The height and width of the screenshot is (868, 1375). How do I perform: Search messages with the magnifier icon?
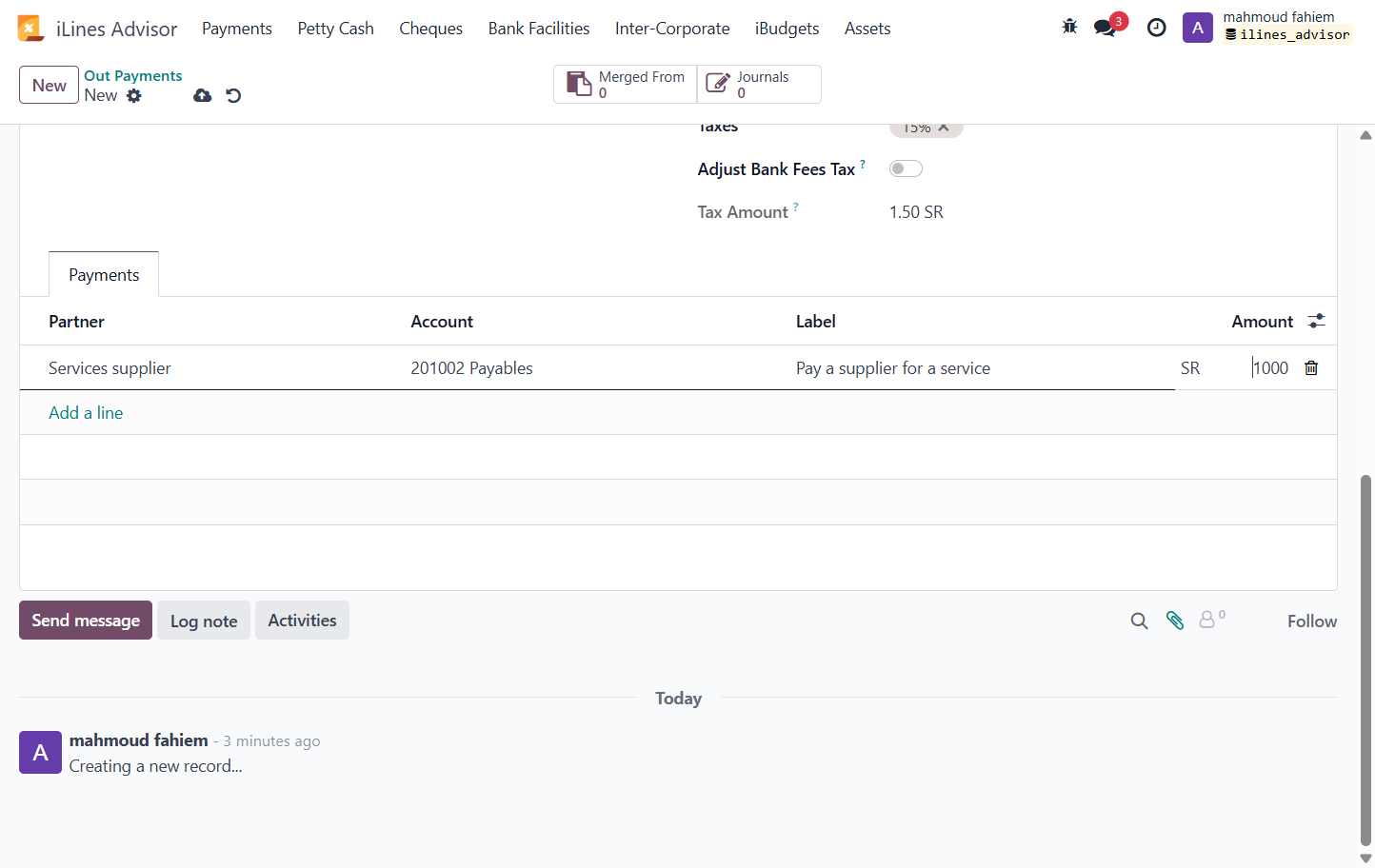click(1139, 621)
